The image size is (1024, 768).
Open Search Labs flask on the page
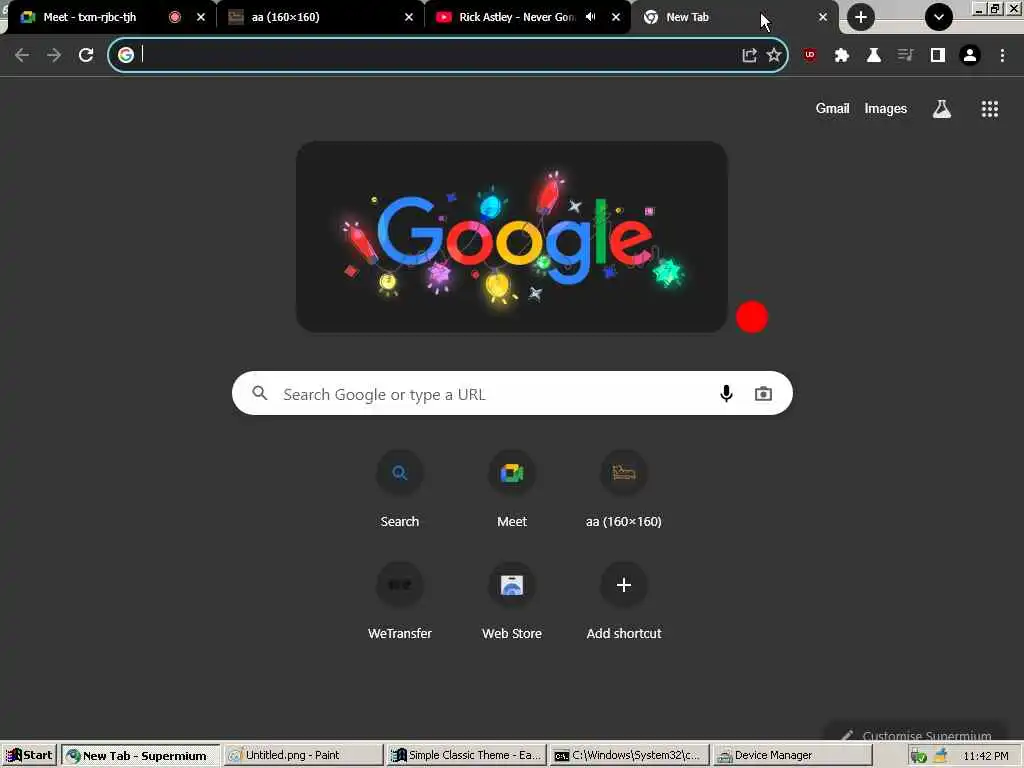pyautogui.click(x=941, y=109)
